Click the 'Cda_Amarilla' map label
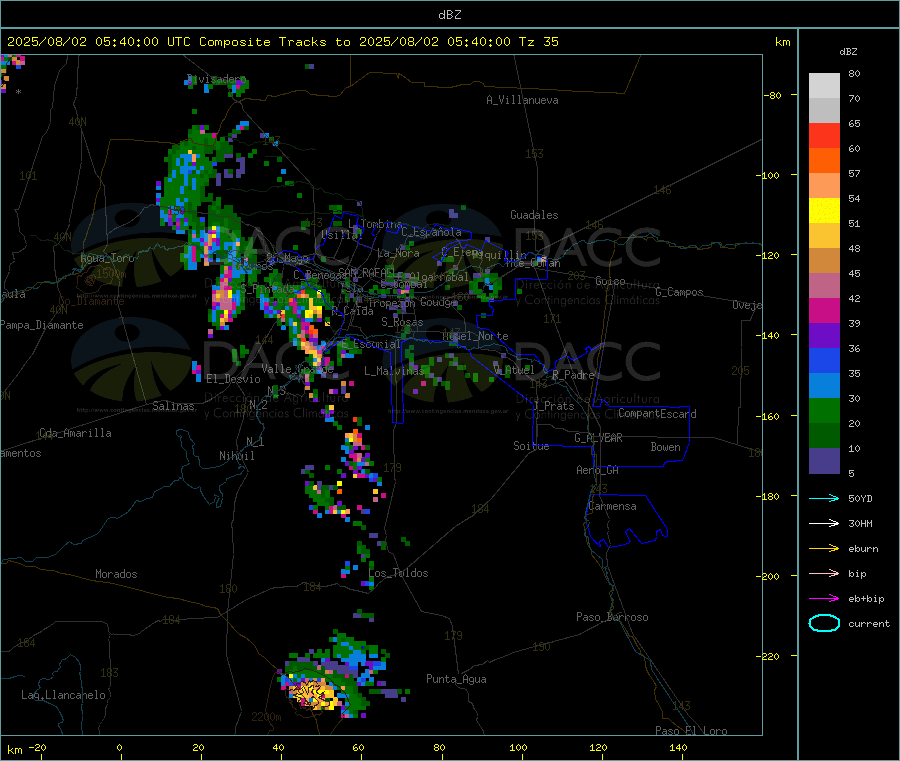This screenshot has width=900, height=761. point(75,433)
